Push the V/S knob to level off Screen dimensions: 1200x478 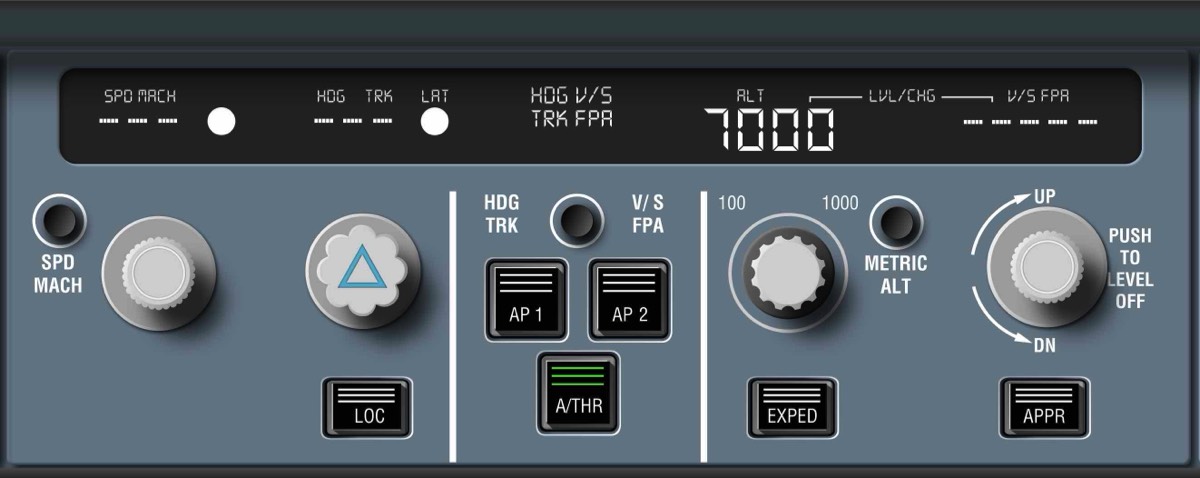pyautogui.click(x=1044, y=267)
